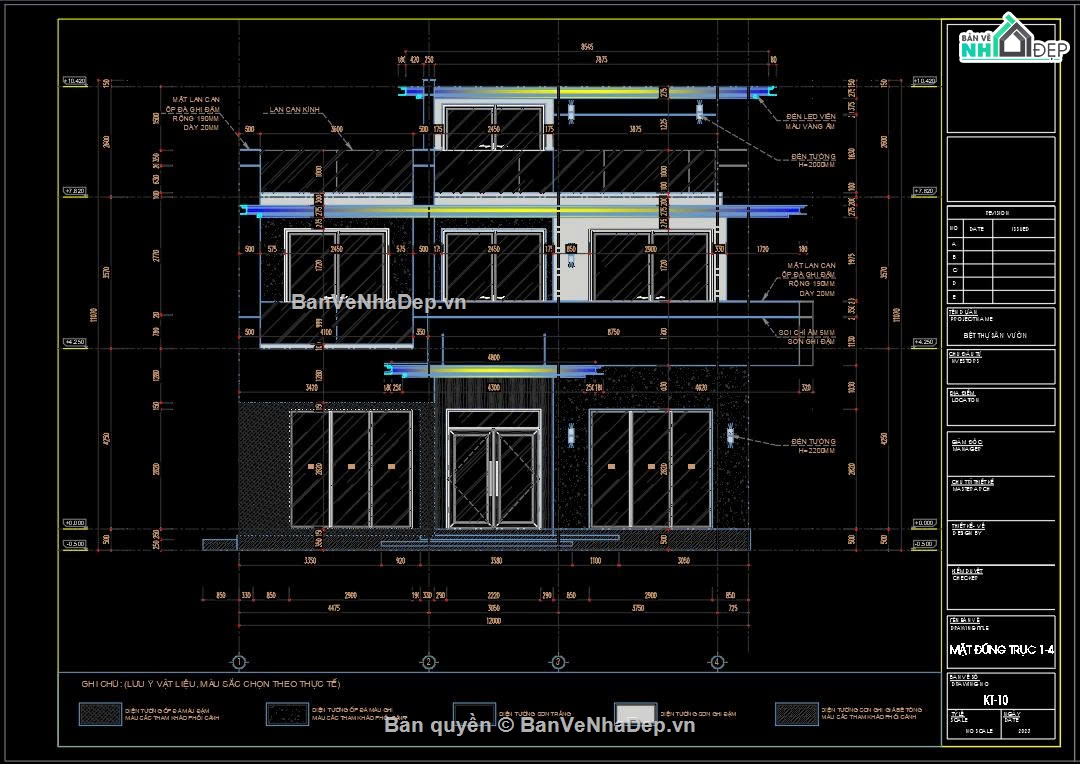Click revision table row A
This screenshot has width=1080, height=764.
(1000, 244)
